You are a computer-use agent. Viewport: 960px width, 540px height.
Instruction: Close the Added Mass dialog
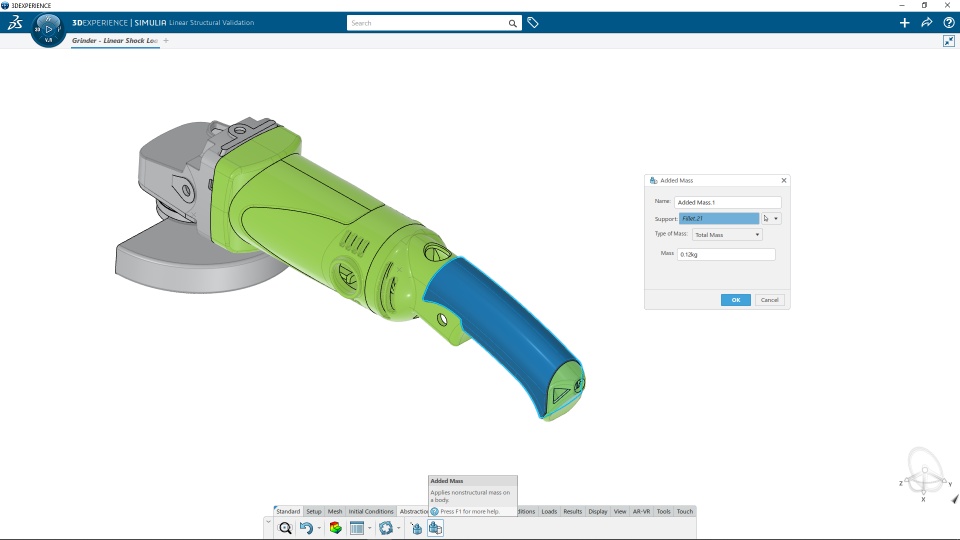tap(784, 181)
